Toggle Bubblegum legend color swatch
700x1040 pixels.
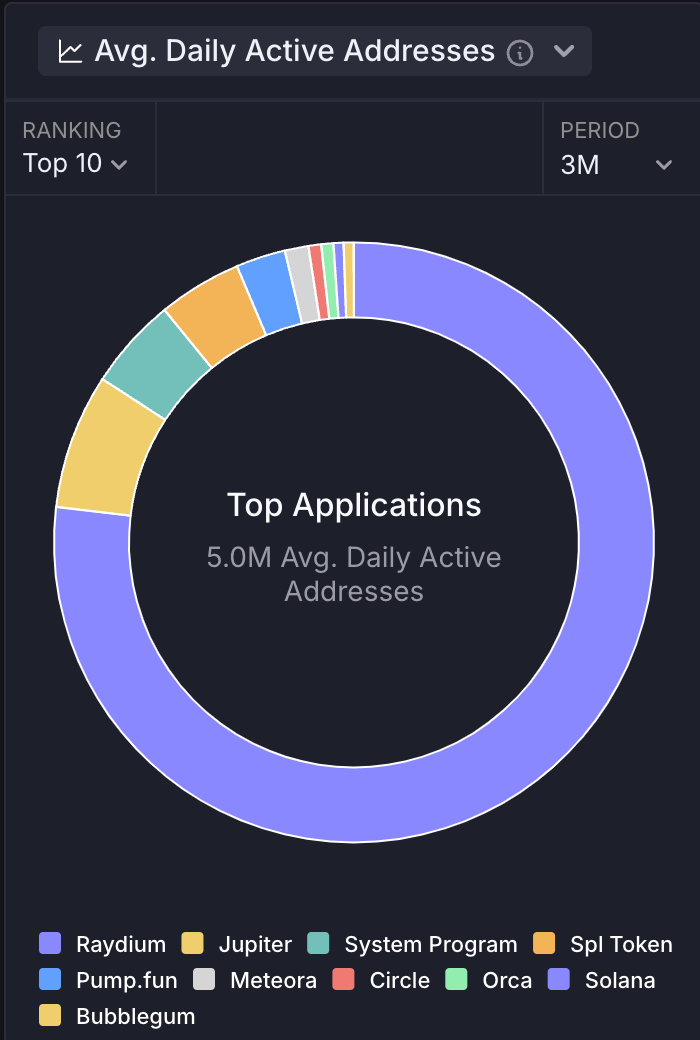click(50, 1015)
